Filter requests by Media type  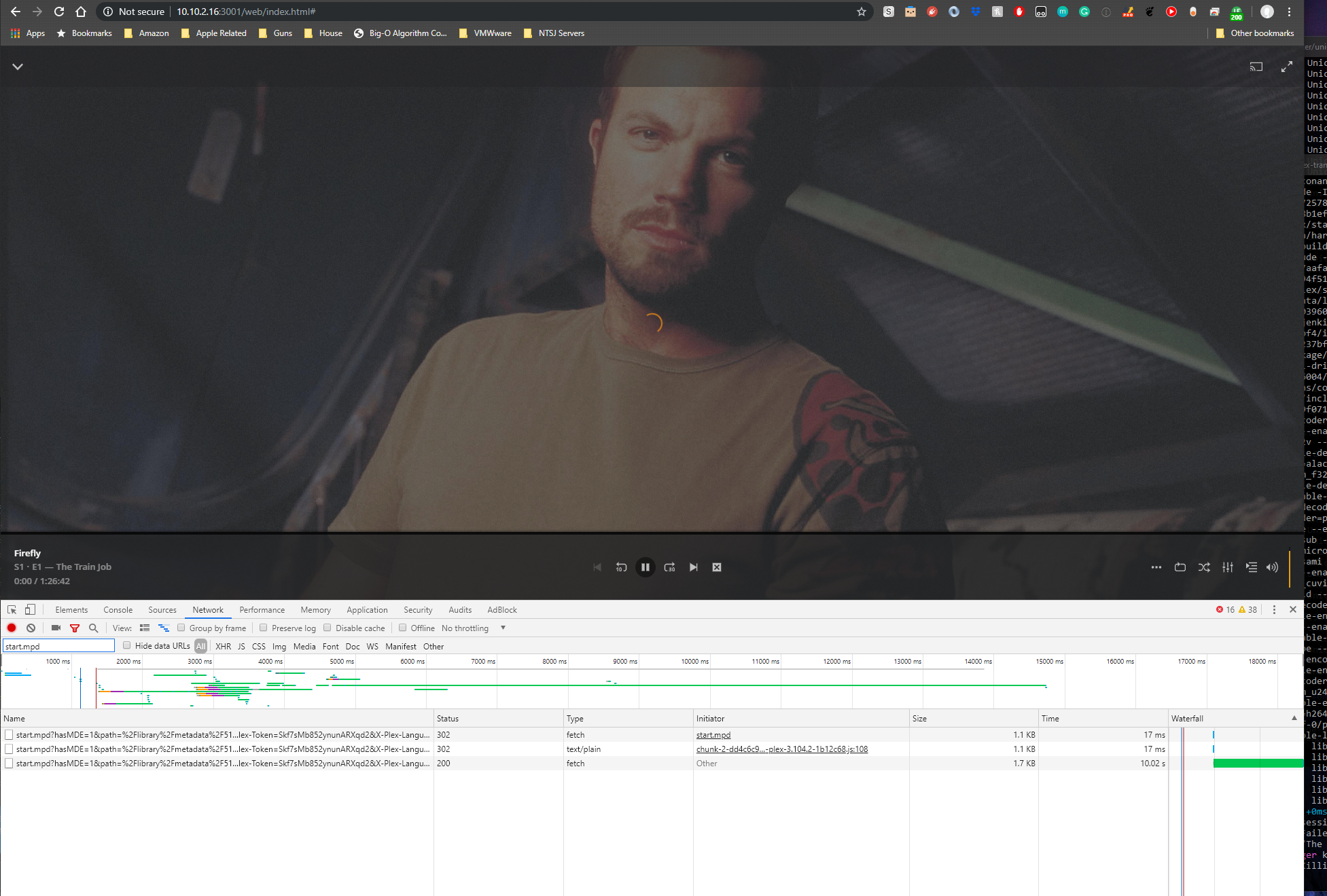[304, 647]
